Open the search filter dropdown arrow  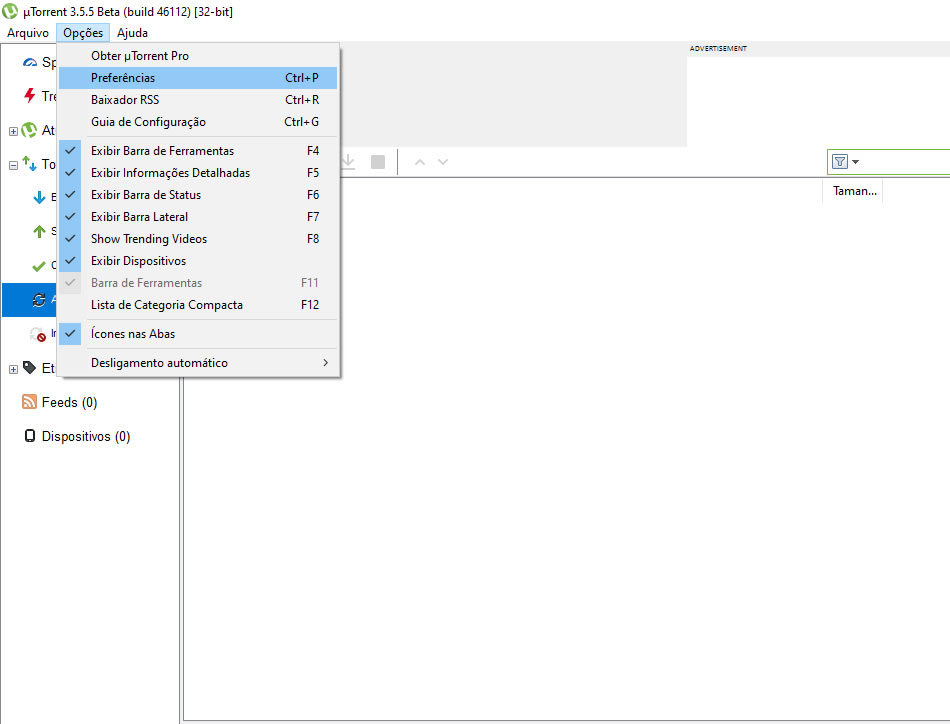856,162
